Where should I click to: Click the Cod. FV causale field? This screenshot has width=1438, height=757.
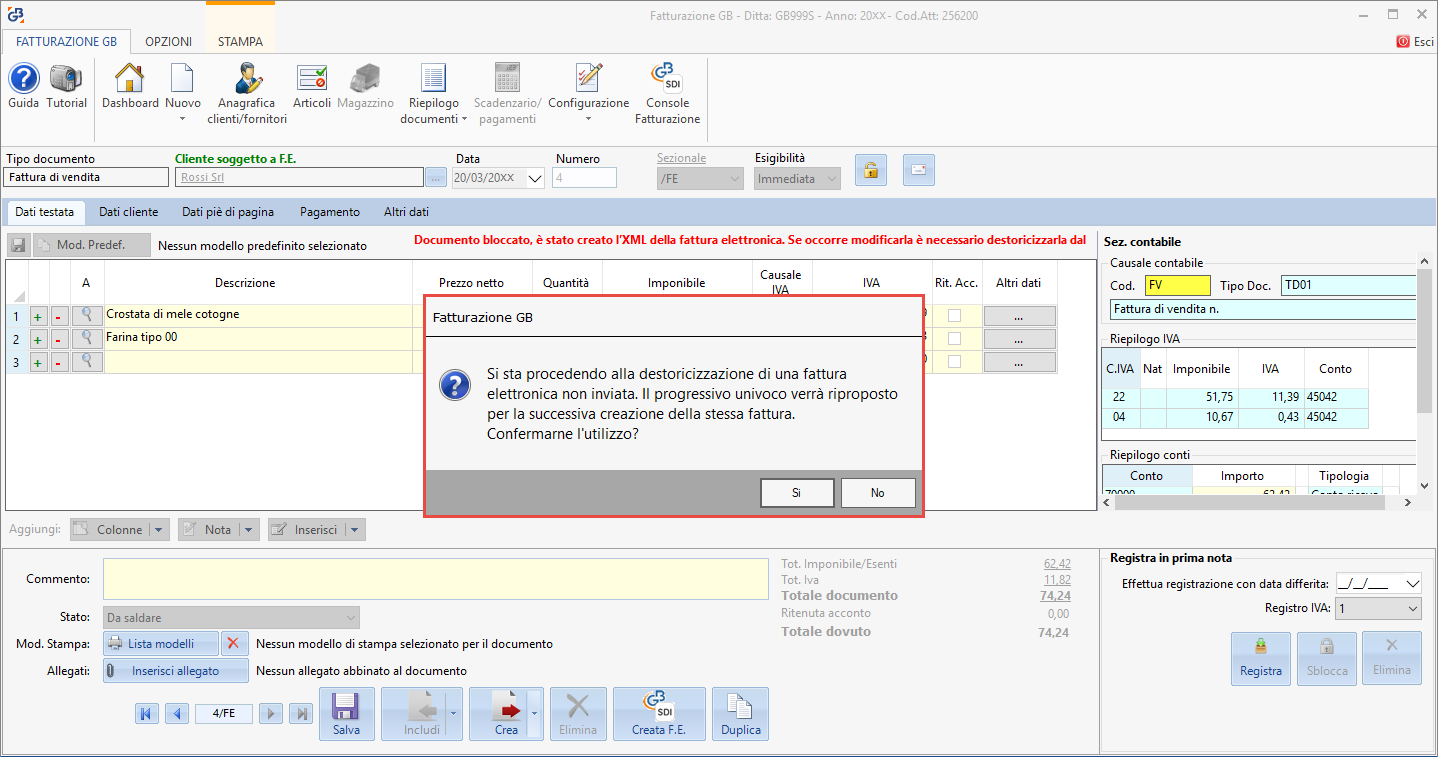click(x=1178, y=286)
